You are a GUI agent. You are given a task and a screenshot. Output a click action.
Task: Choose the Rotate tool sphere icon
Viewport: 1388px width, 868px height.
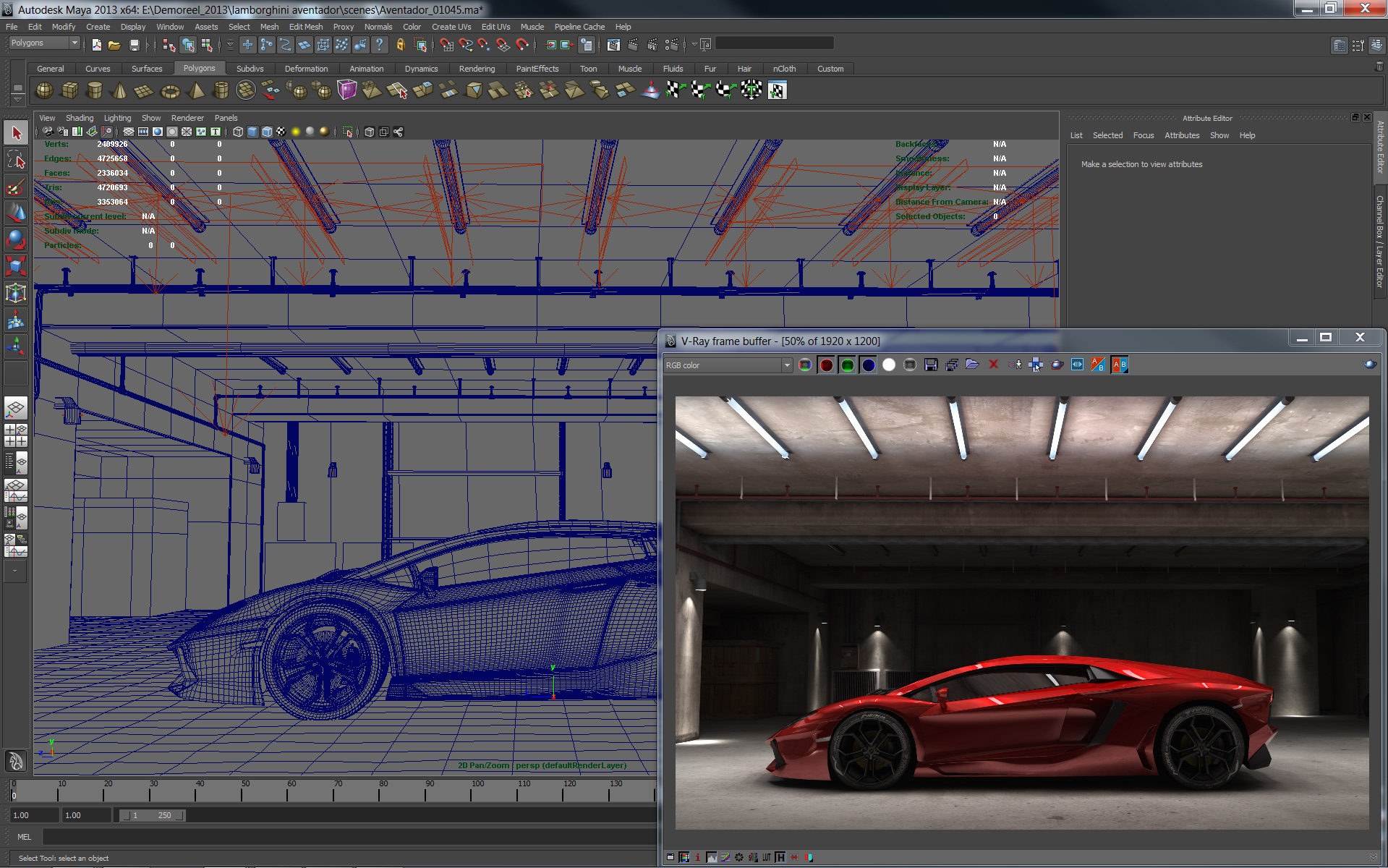point(16,239)
